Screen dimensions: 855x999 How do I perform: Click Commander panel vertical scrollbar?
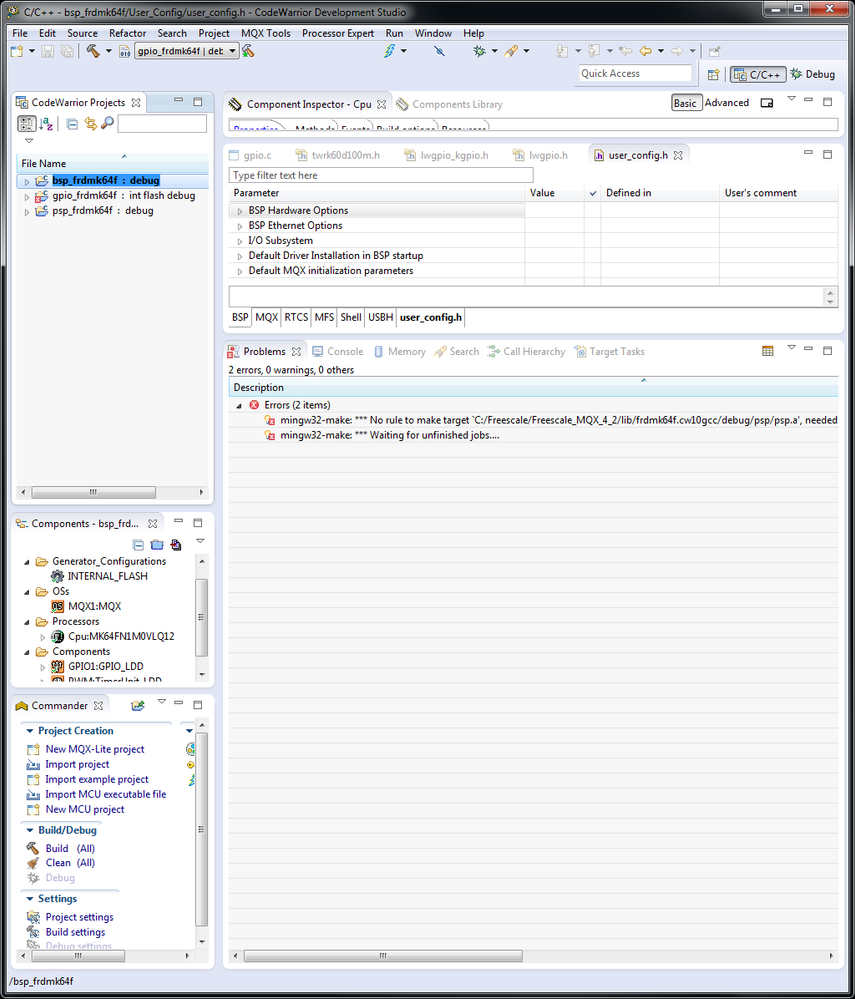pos(201,829)
